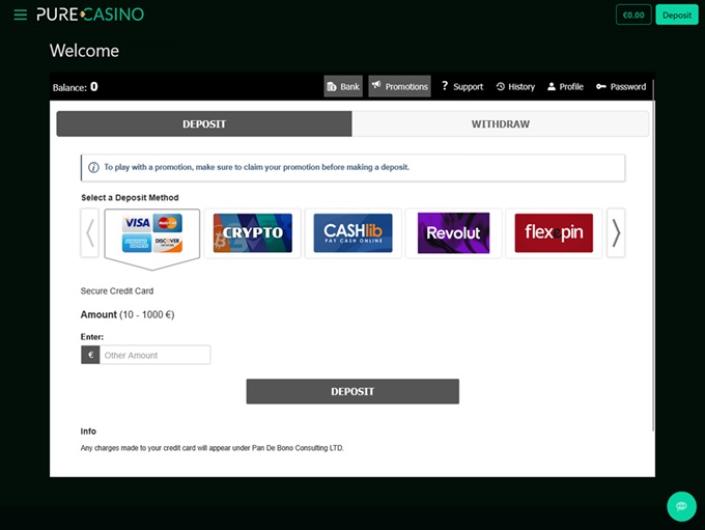
Task: Click the info icon in promotion notice
Action: coord(94,168)
